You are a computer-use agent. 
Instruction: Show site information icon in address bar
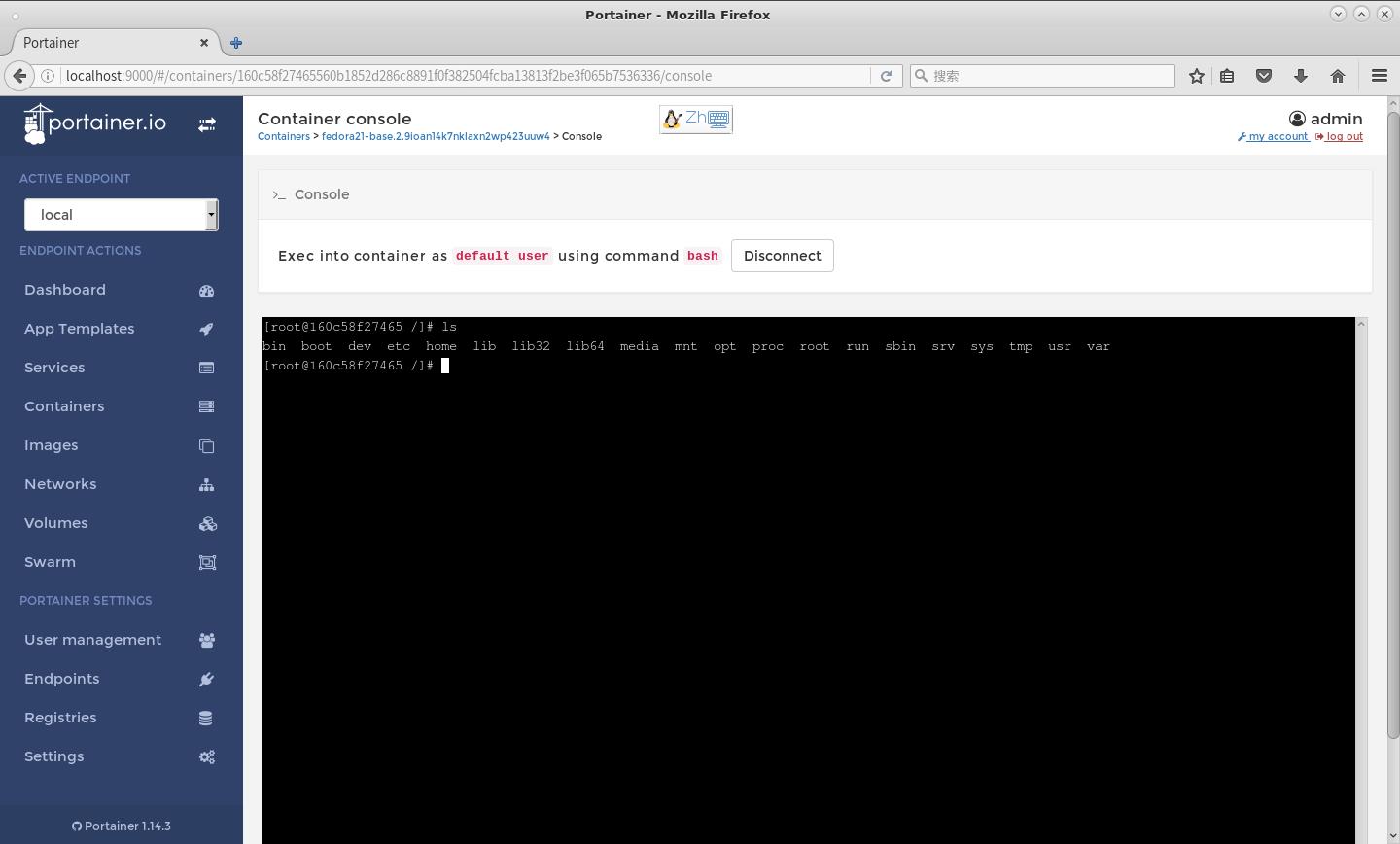tap(48, 76)
